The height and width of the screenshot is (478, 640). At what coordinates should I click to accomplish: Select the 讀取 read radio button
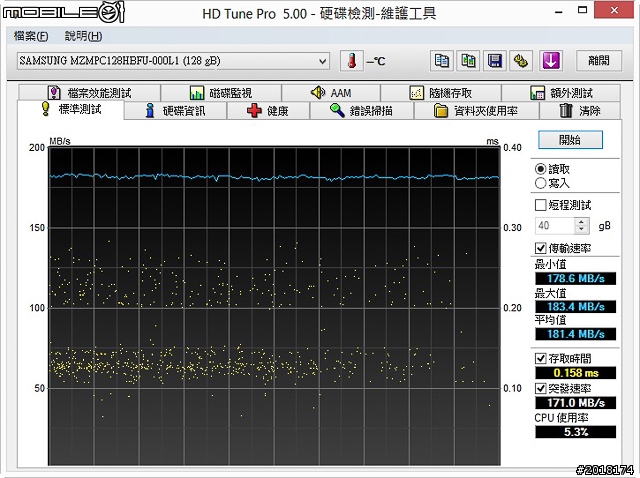(x=540, y=169)
